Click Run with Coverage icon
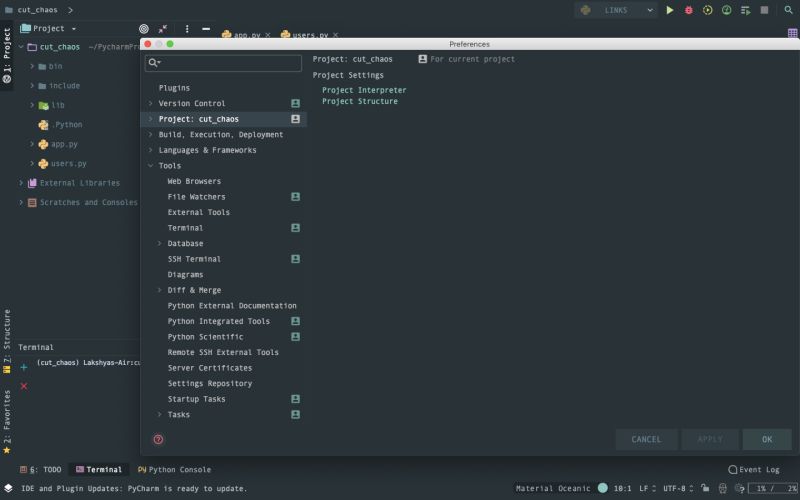 click(707, 10)
